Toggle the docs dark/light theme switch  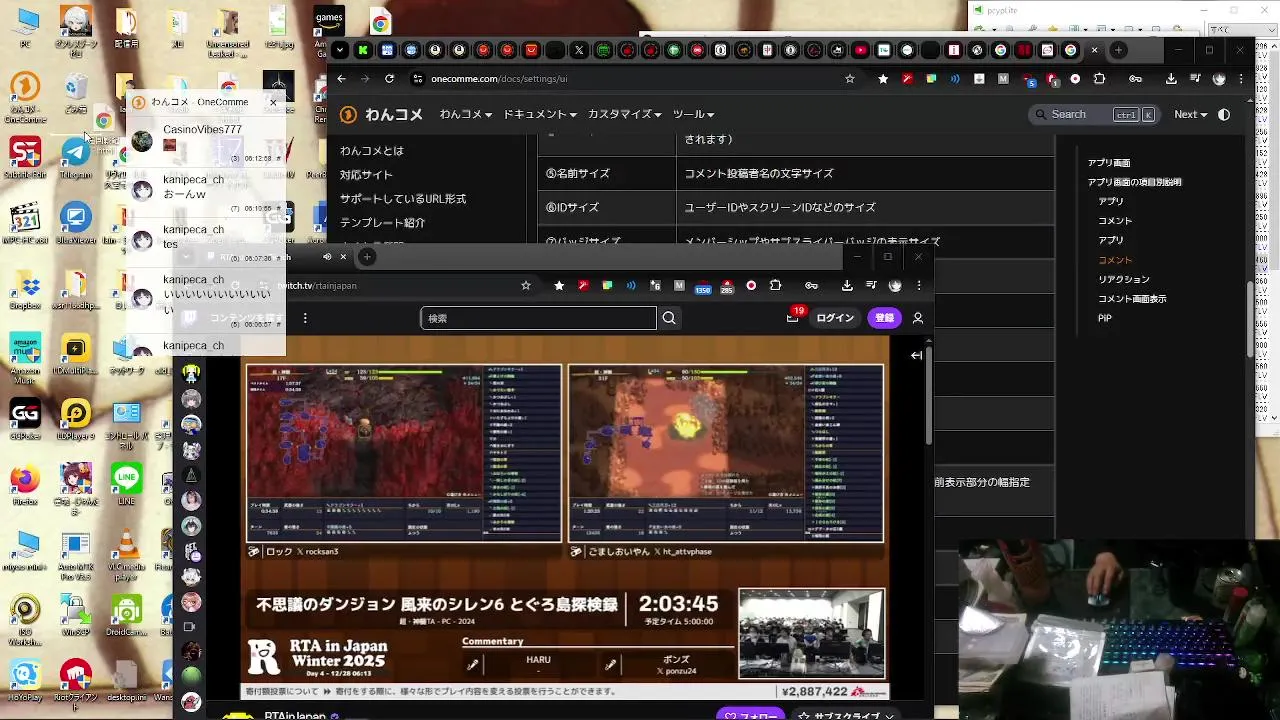click(1224, 115)
